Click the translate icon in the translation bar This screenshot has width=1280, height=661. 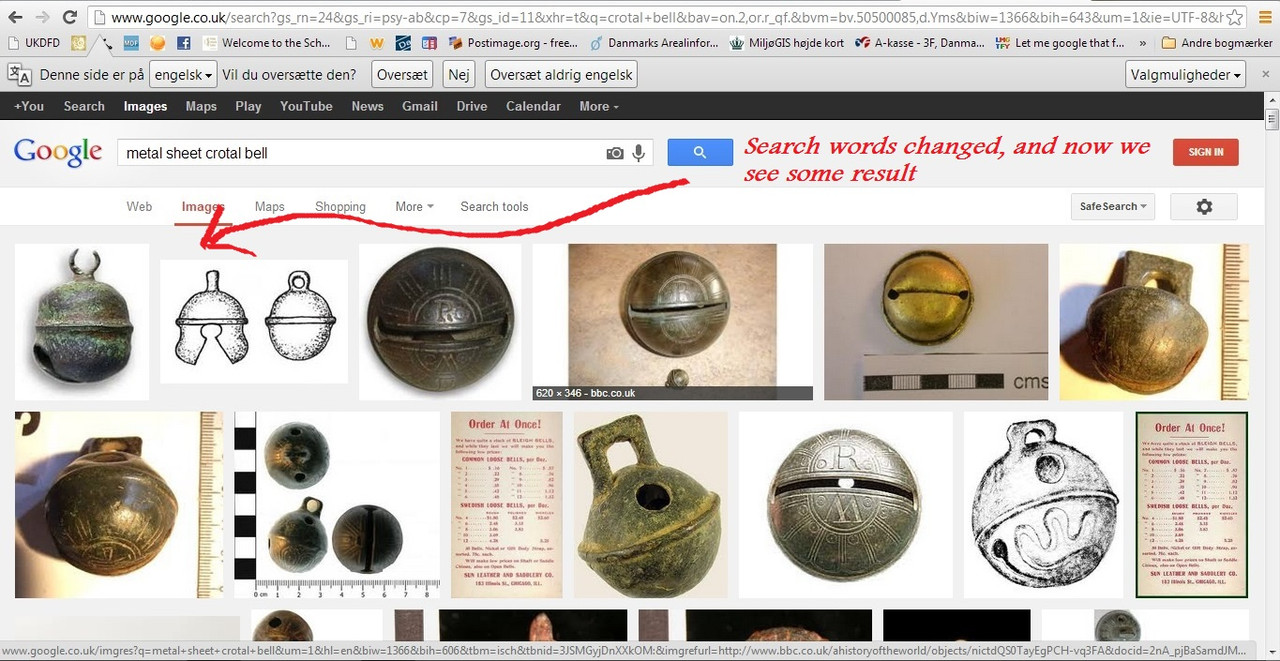click(19, 74)
